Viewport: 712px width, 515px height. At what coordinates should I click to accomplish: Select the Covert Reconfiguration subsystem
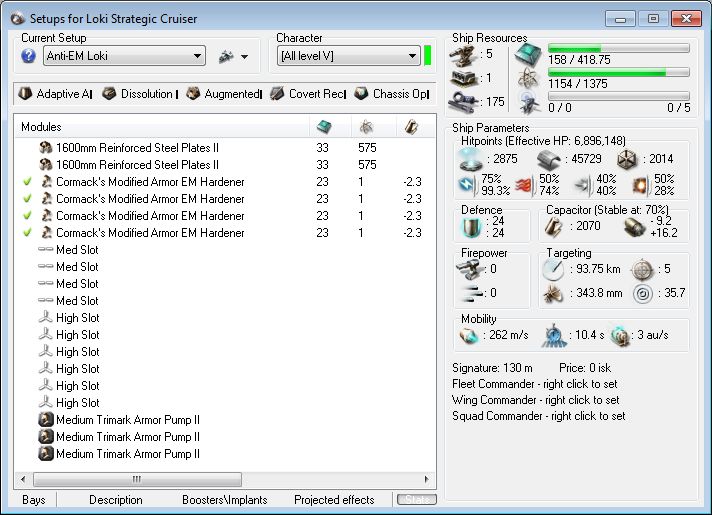(308, 94)
